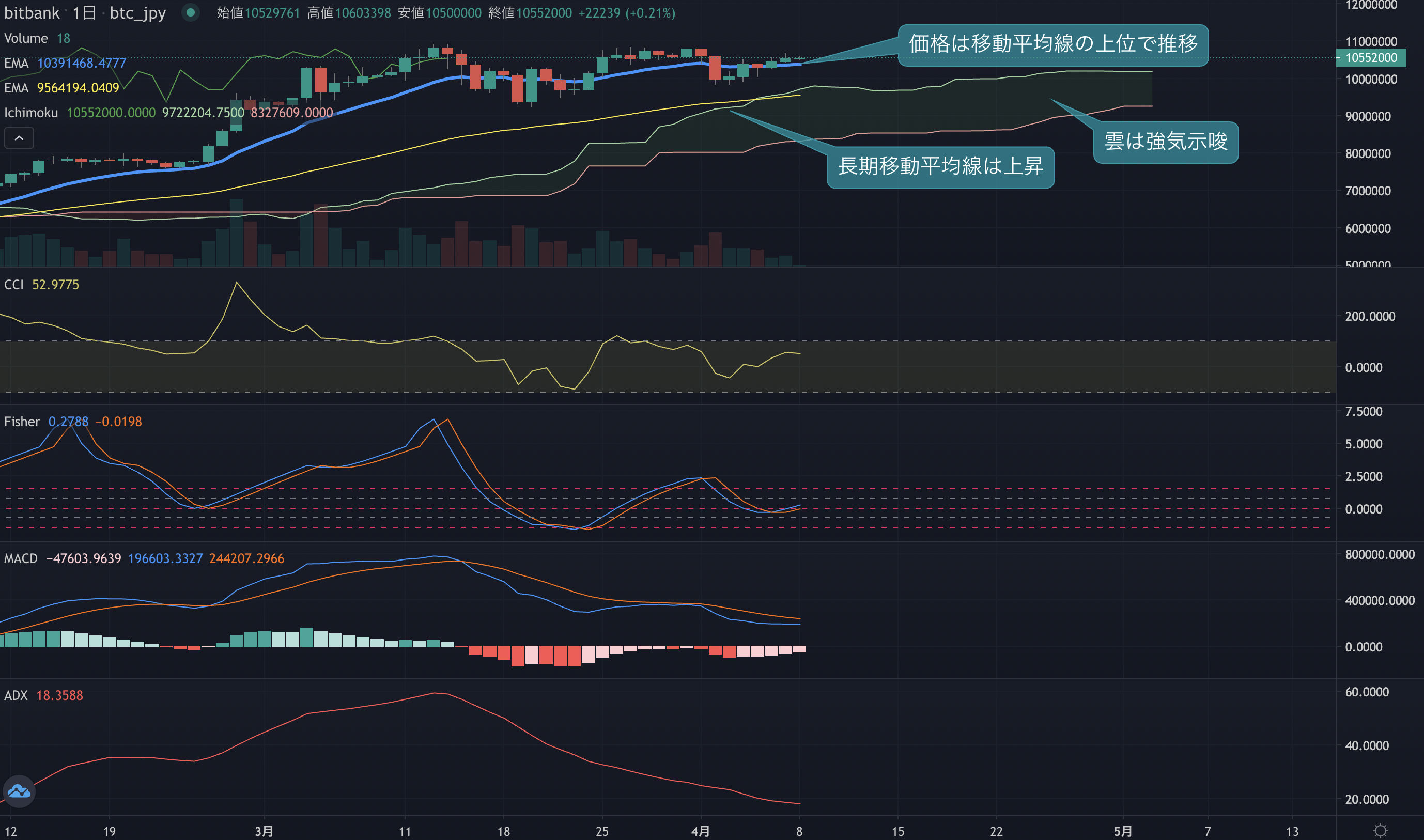The height and width of the screenshot is (840, 1424).
Task: Change the 1日 timeframe interval label
Action: pyautogui.click(x=84, y=12)
